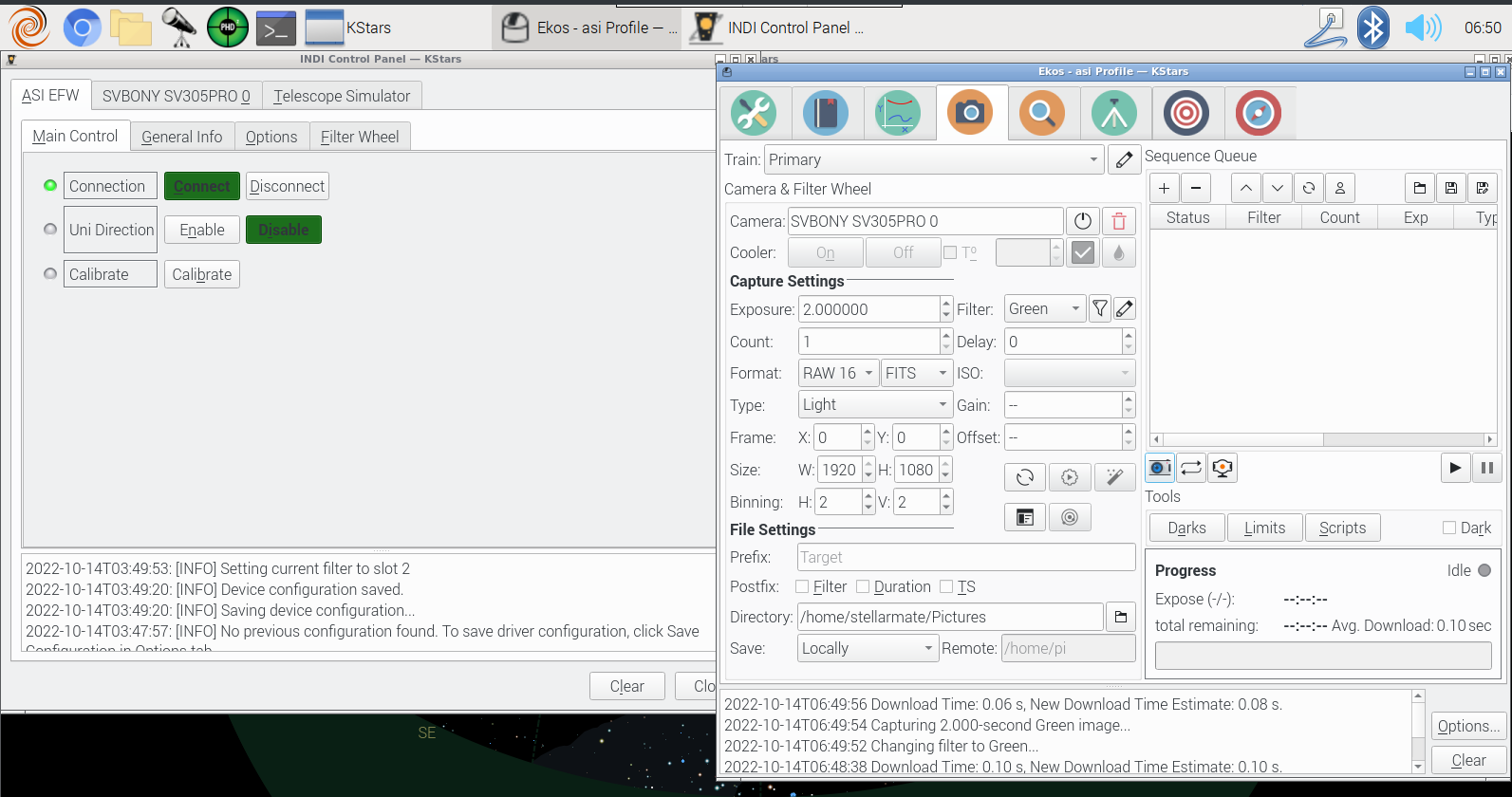Click the Disconnect button
The width and height of the screenshot is (1512, 797).
[x=288, y=186]
